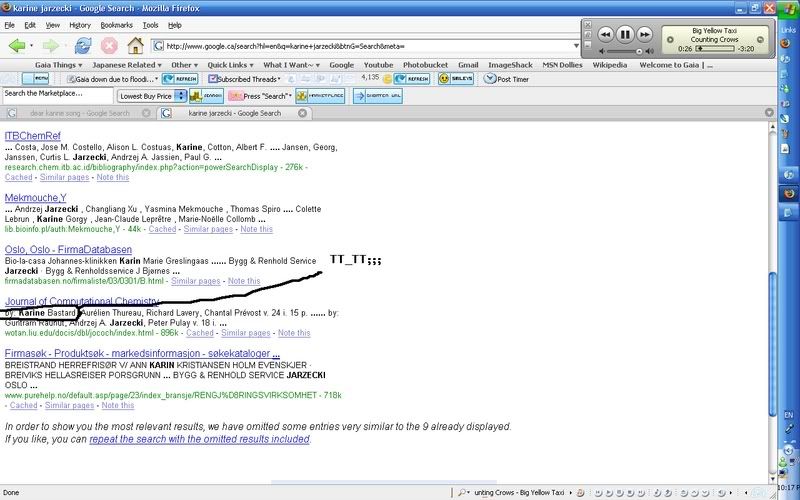Close the iTunes mini player with X
Screen dimensions: 800x500
[x=588, y=24]
